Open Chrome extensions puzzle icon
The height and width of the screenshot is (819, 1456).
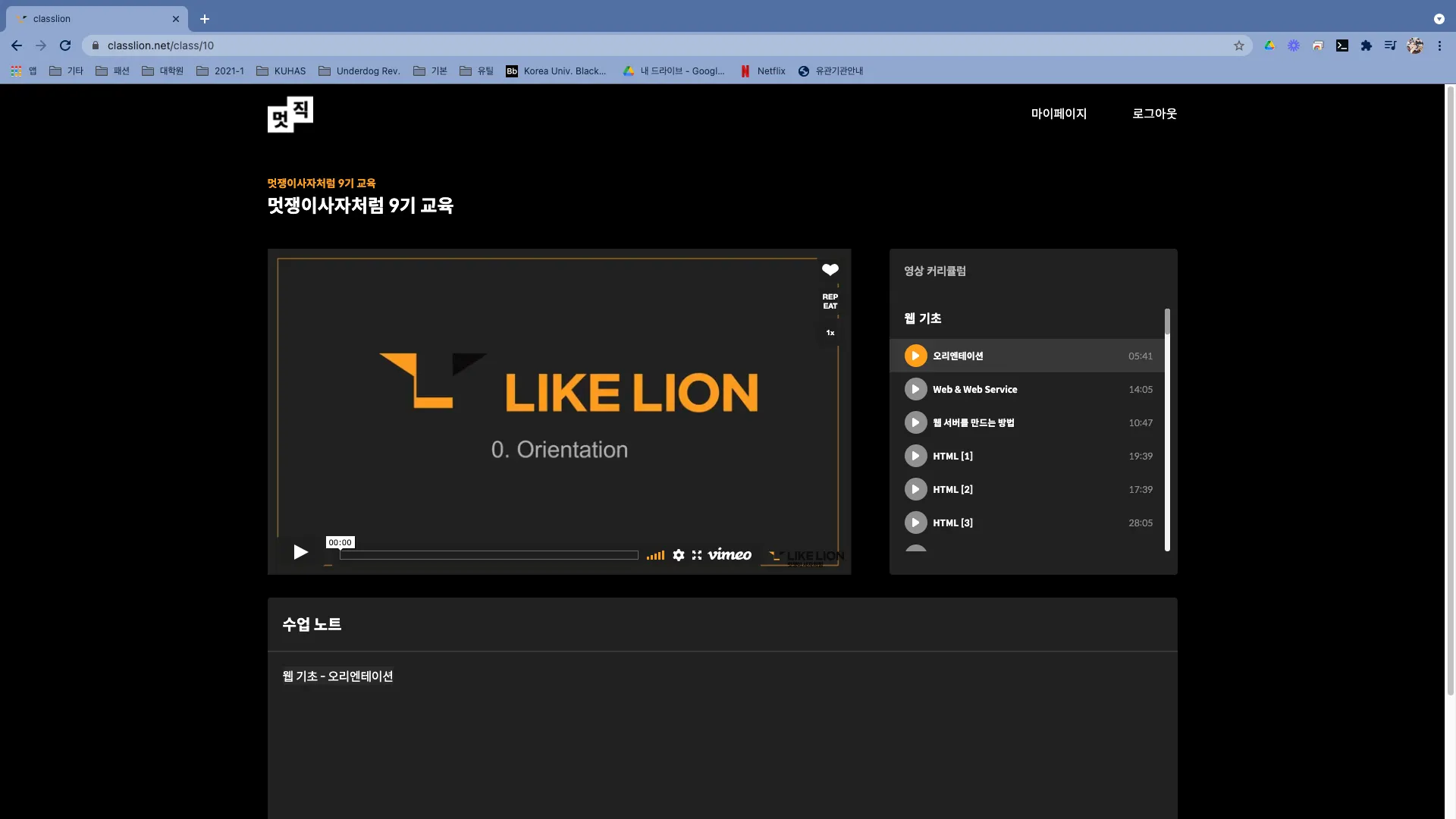pyautogui.click(x=1367, y=45)
